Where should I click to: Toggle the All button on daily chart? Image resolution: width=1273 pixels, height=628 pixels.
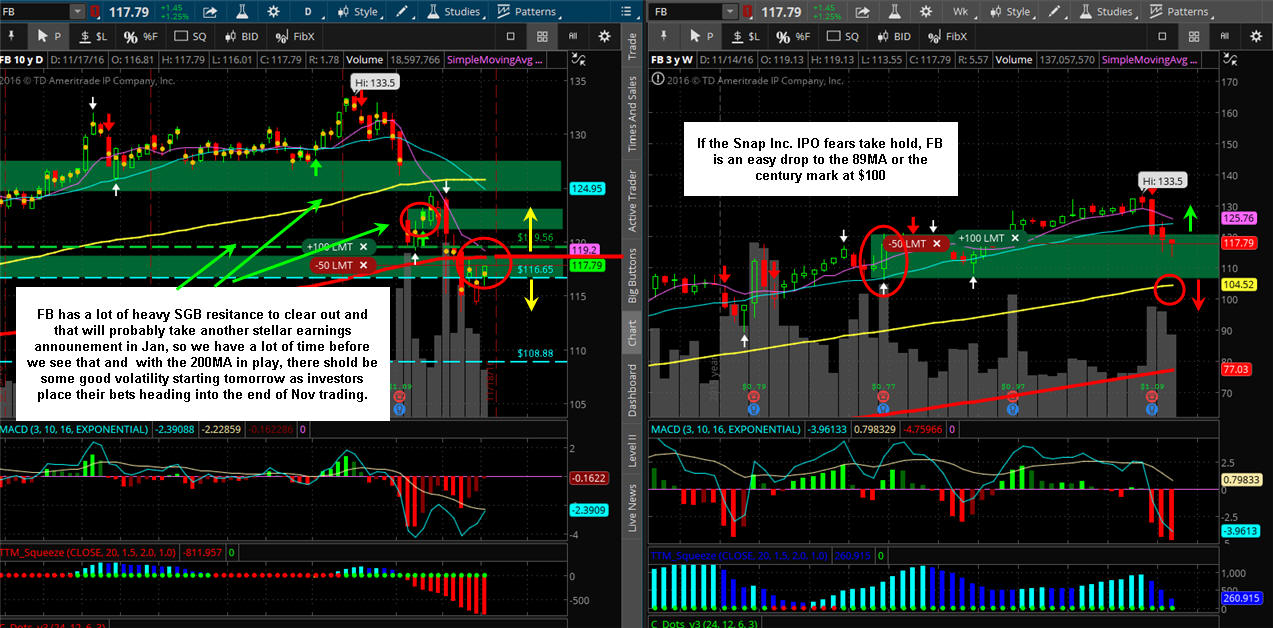[573, 36]
